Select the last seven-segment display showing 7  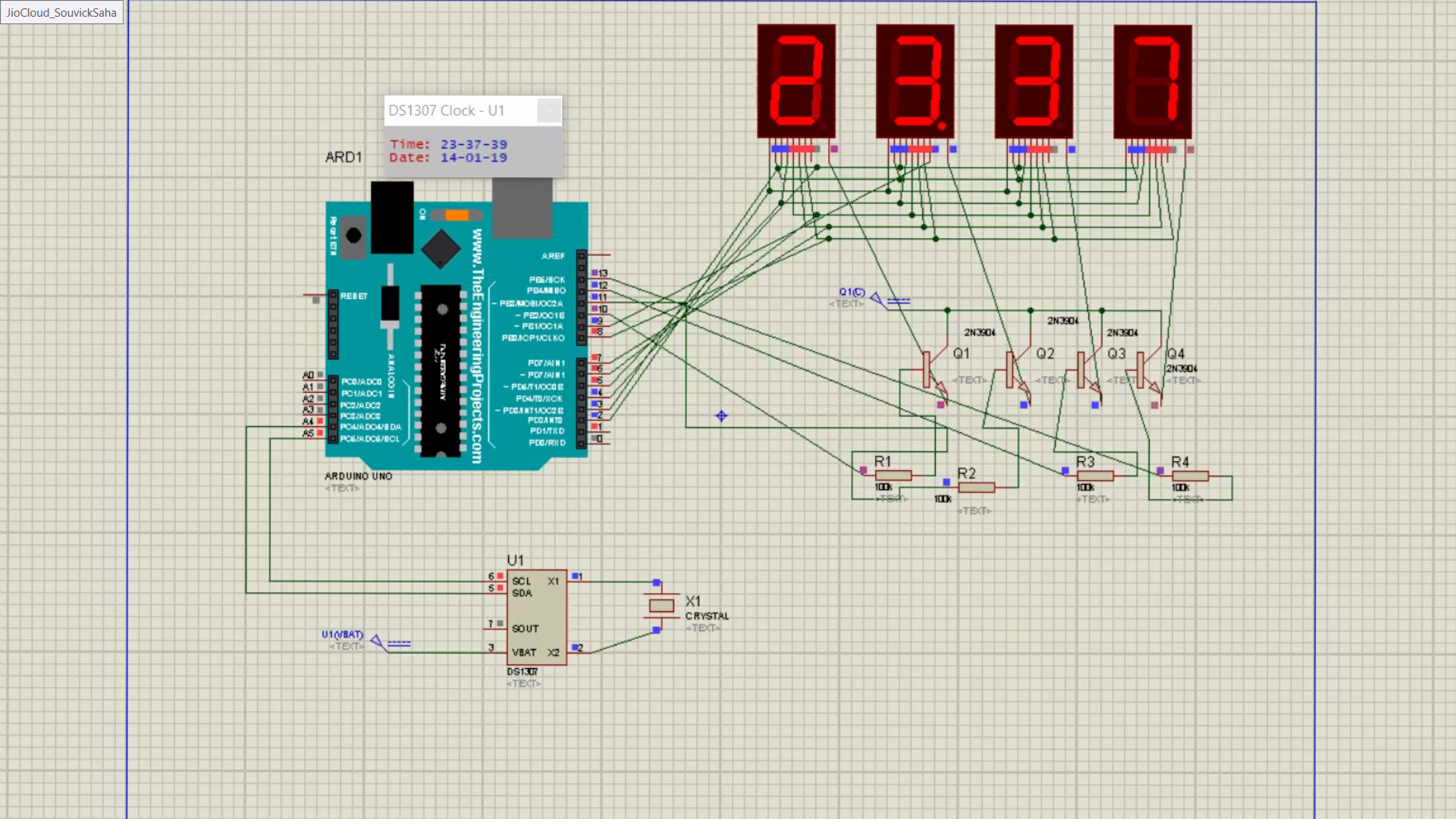point(1152,81)
